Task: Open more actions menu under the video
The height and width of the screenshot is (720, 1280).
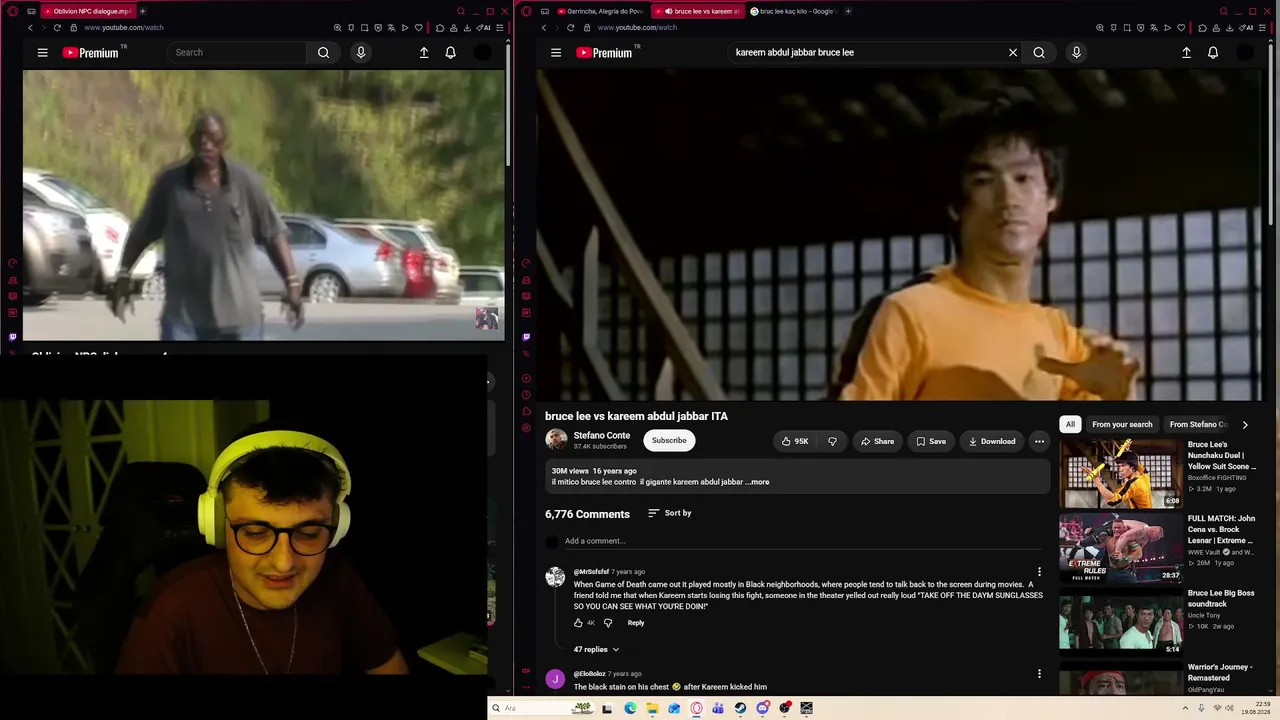Action: pyautogui.click(x=1039, y=441)
